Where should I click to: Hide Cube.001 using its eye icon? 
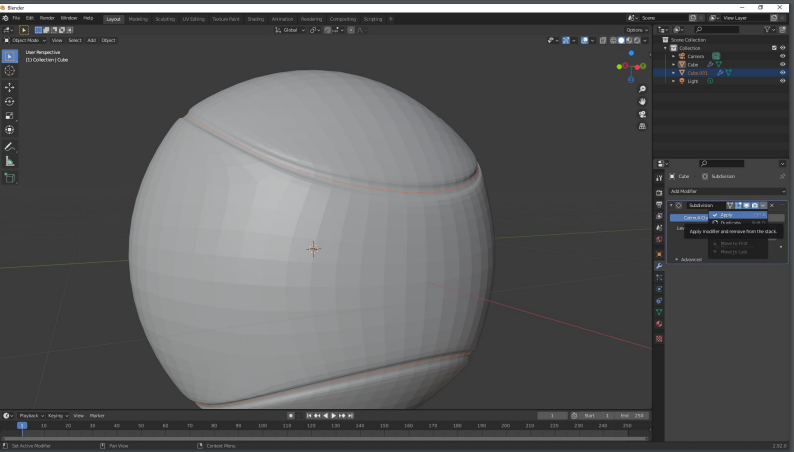(782, 73)
